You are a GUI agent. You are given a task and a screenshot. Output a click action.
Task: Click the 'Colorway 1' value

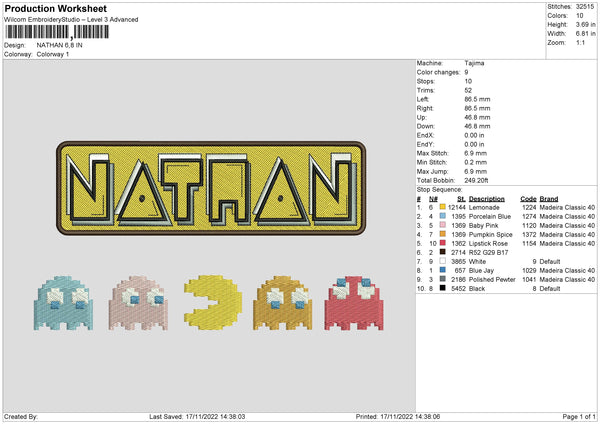tap(53, 54)
